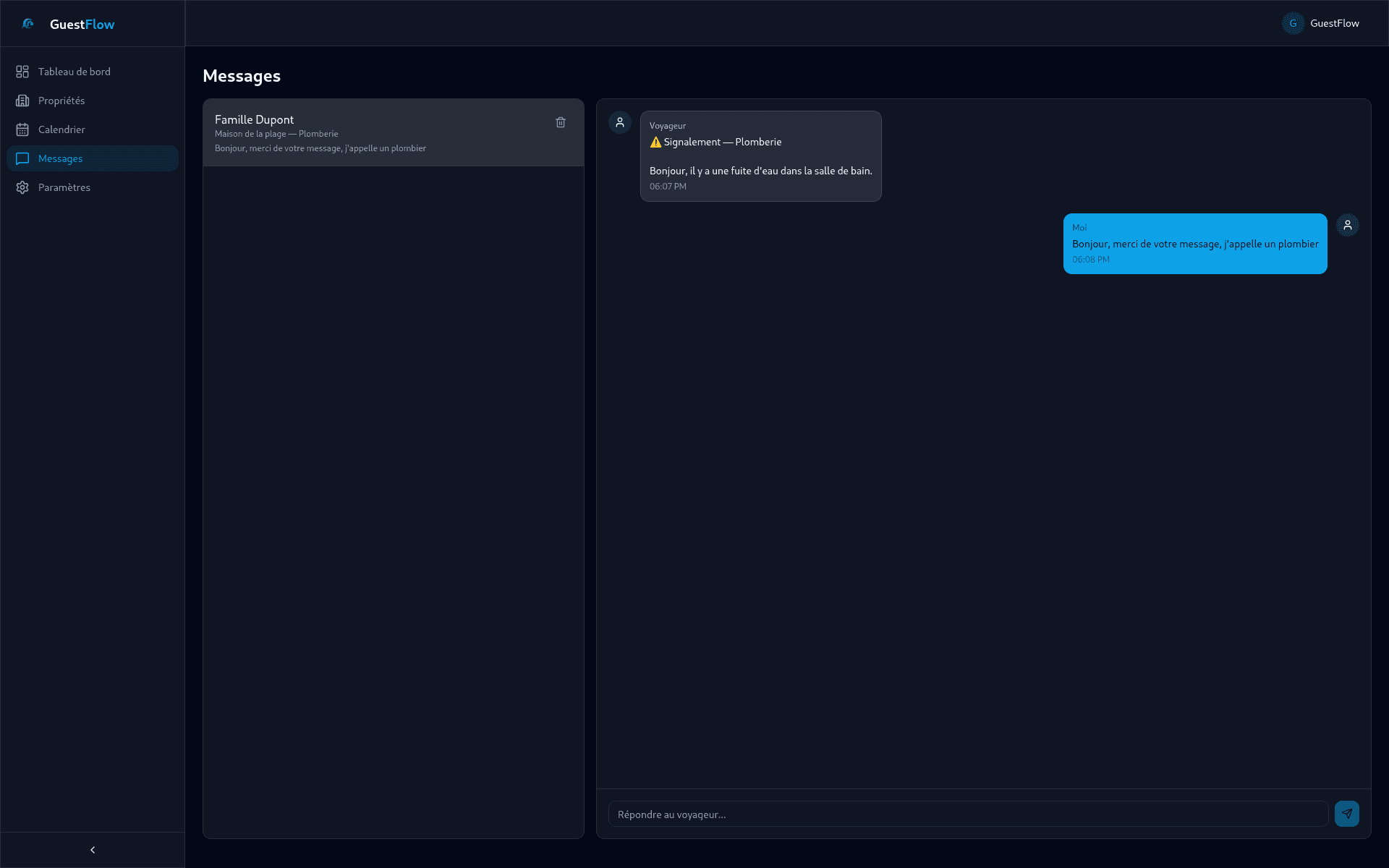Click the Signalement Plomberie message bubble
This screenshot has height=868, width=1389.
[x=760, y=156]
